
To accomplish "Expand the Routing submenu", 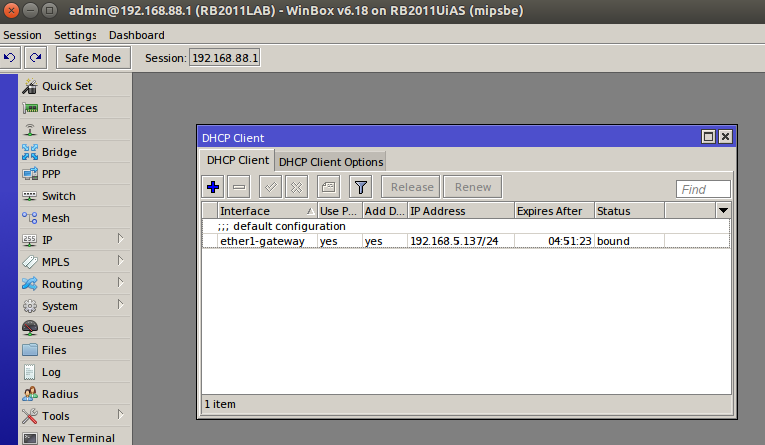I will 70,284.
